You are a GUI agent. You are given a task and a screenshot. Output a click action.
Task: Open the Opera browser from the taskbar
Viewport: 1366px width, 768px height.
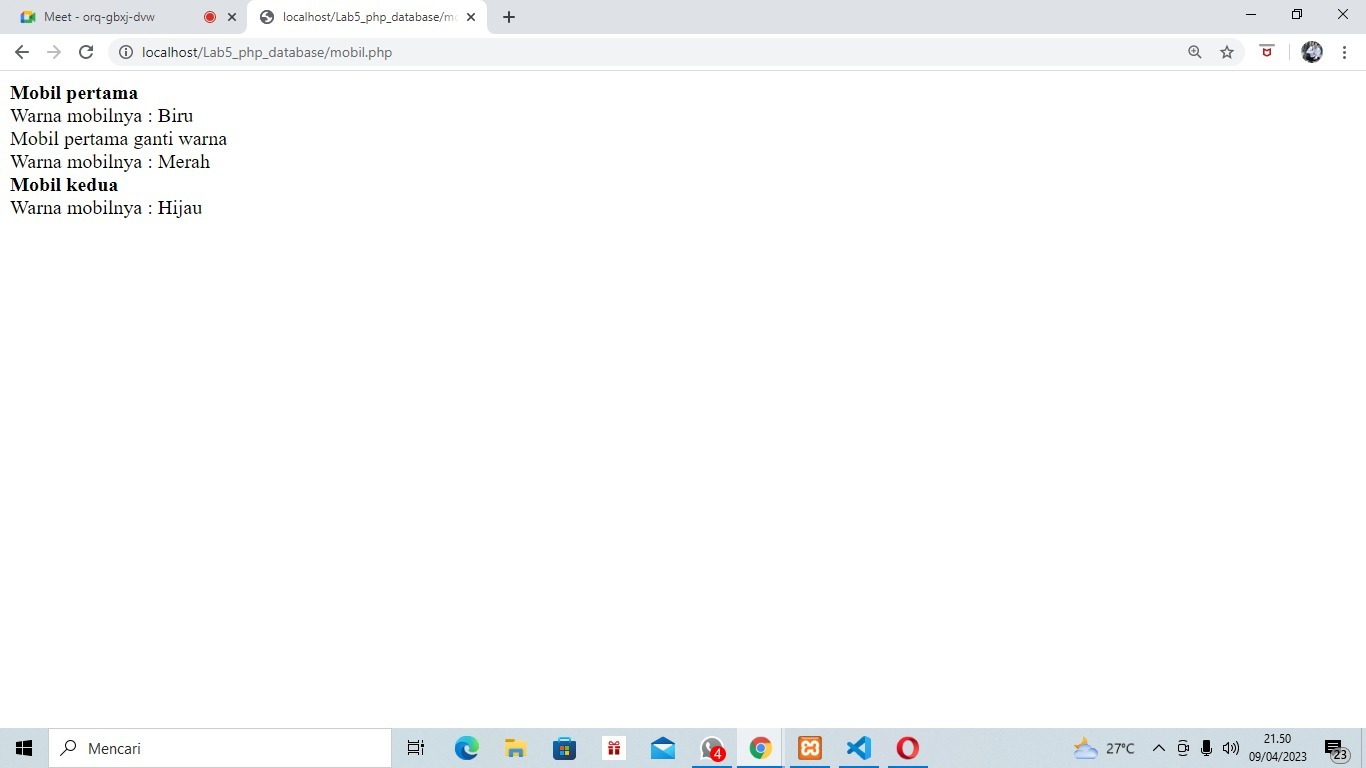tap(906, 748)
